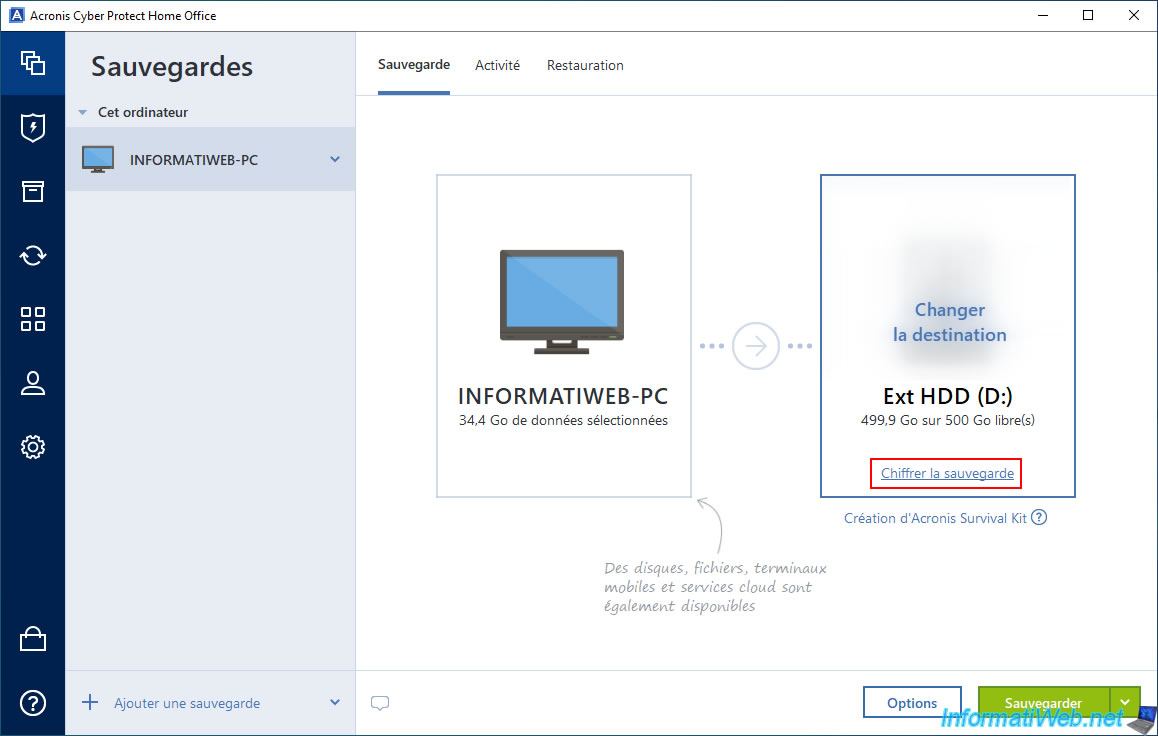Click Chiffrer la sauvegarde link
This screenshot has height=736, width=1158.
(x=947, y=473)
